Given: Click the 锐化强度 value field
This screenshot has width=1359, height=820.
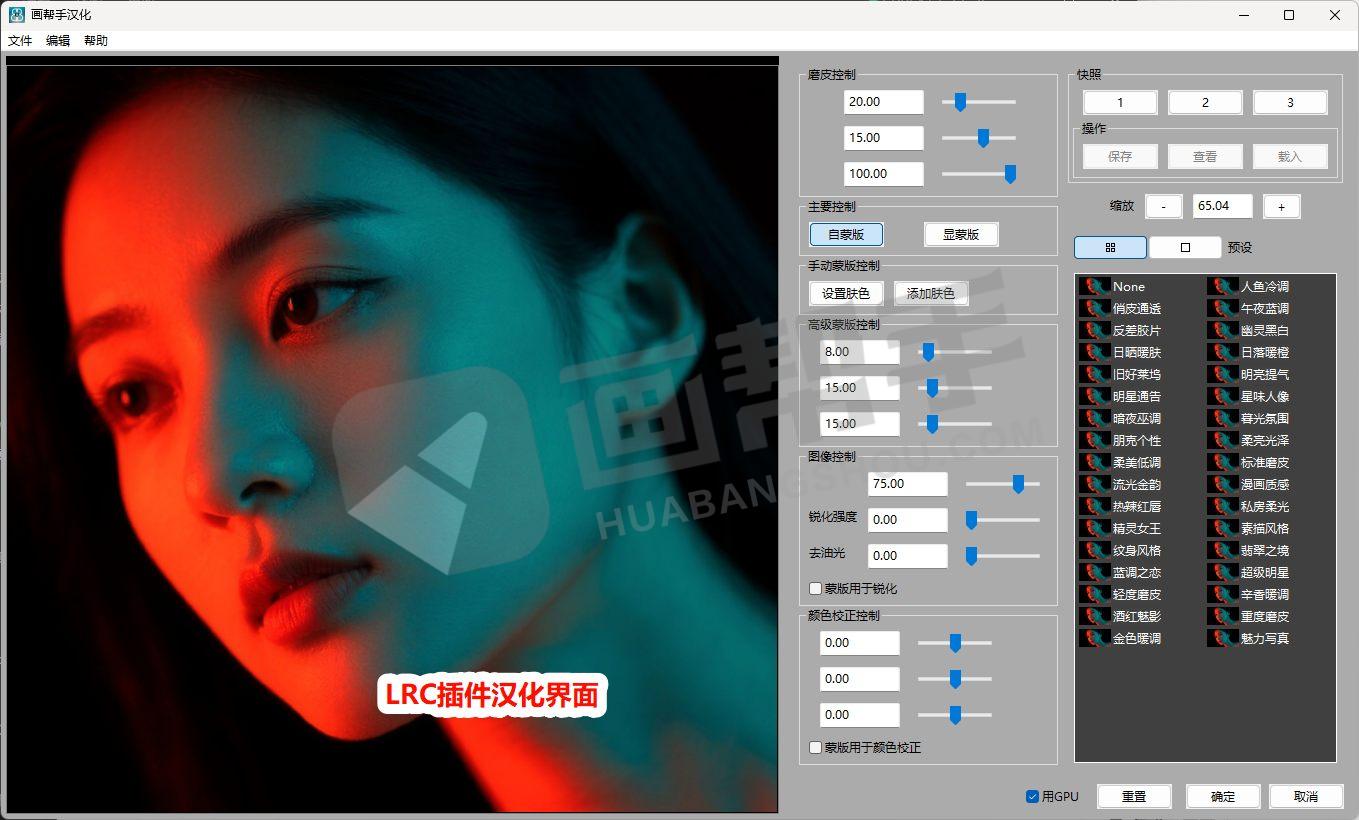Looking at the screenshot, I should click(908, 520).
